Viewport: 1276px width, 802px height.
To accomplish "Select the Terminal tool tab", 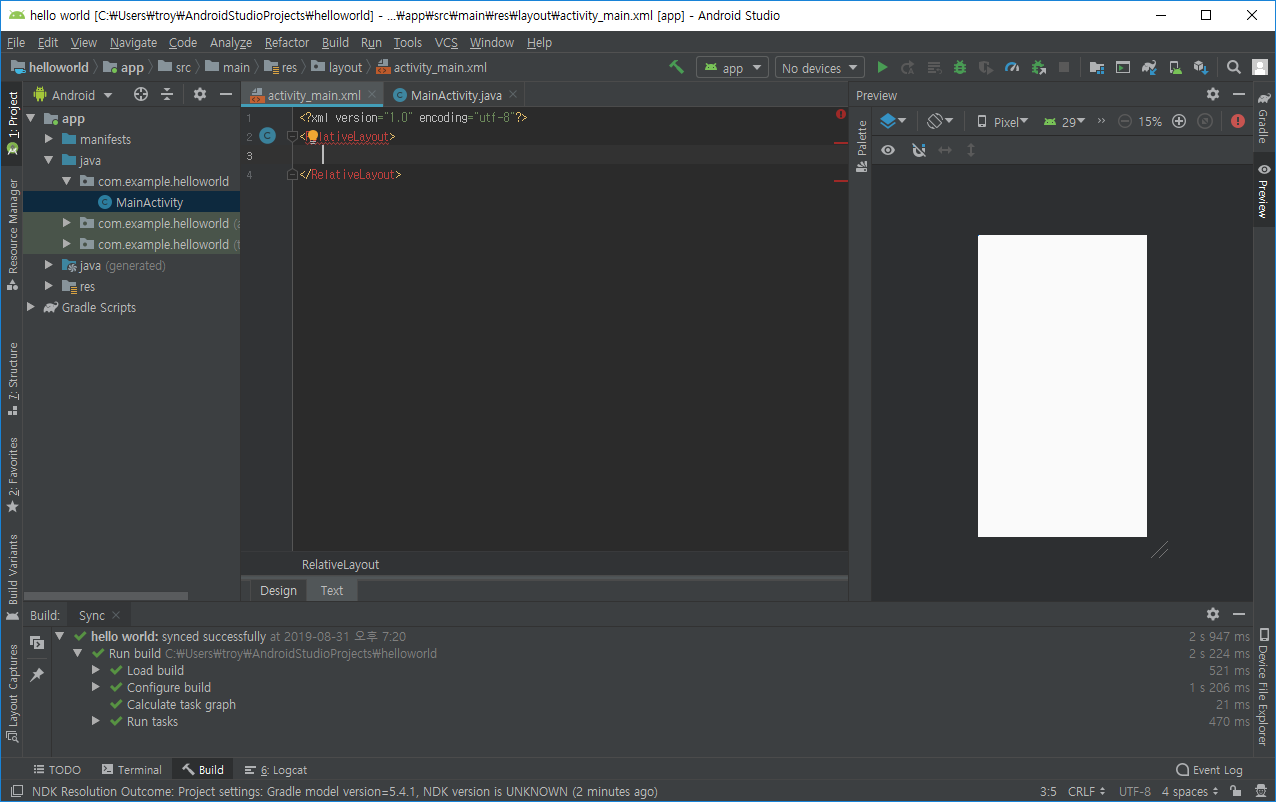I will click(131, 769).
